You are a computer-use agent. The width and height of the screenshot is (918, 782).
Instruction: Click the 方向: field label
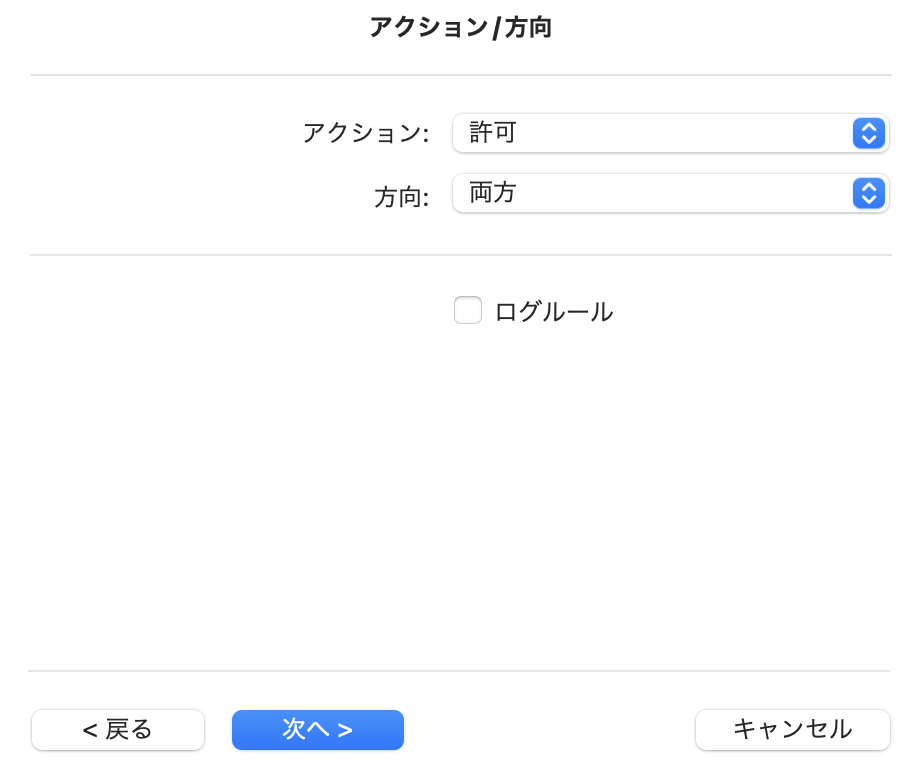(x=402, y=197)
